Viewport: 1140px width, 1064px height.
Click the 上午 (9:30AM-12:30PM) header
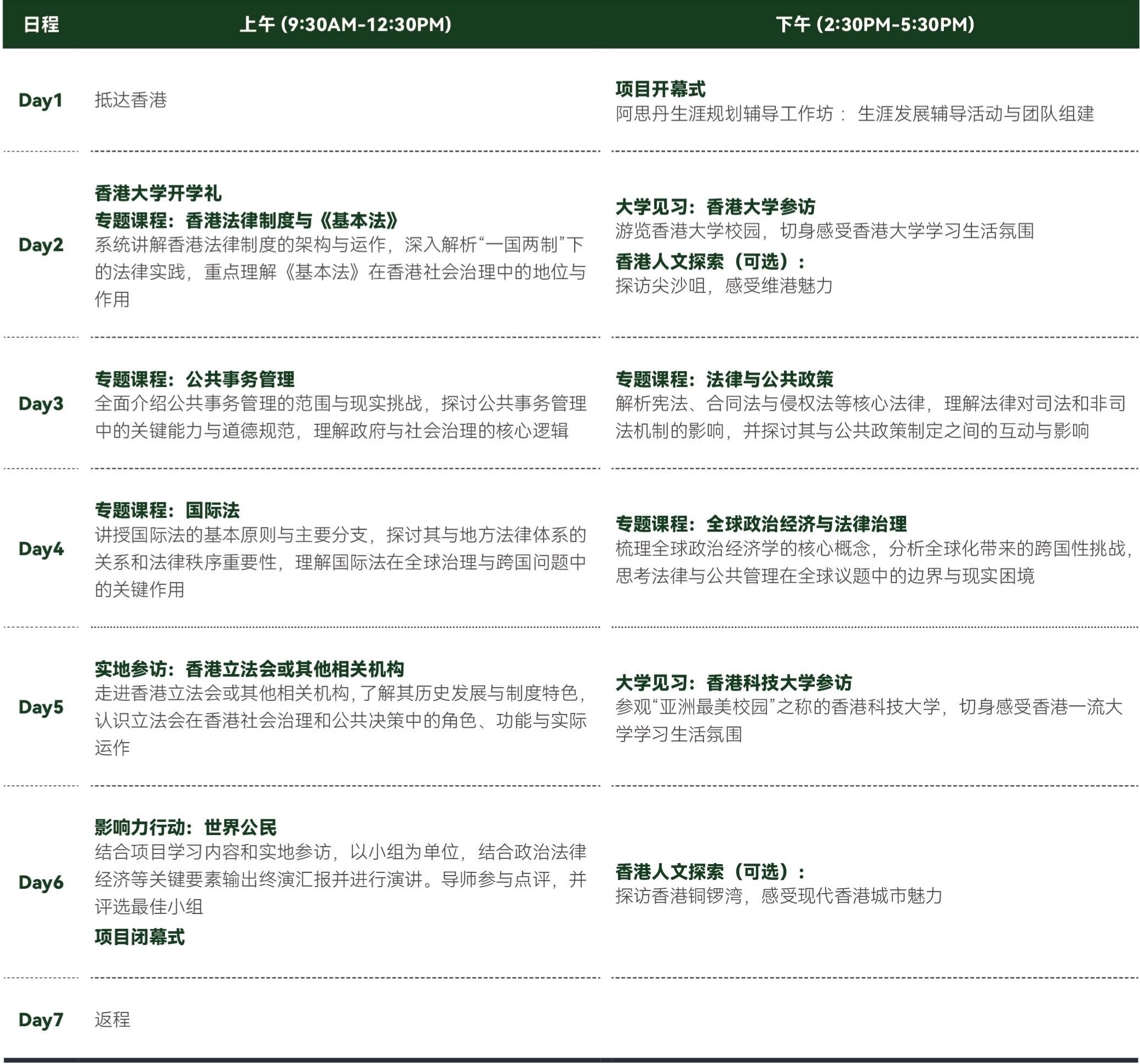click(345, 25)
